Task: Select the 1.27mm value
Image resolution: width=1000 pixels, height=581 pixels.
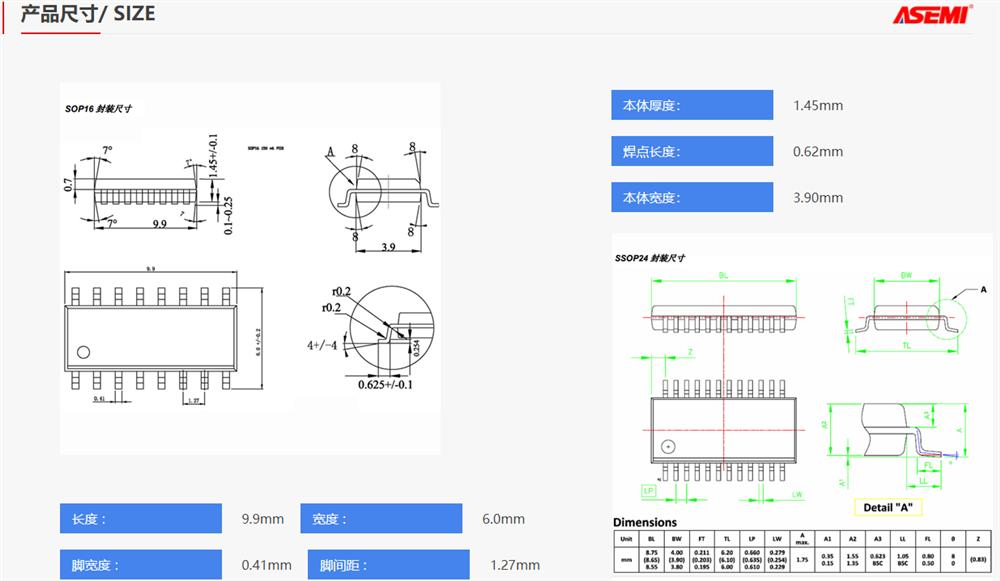Action: (515, 565)
